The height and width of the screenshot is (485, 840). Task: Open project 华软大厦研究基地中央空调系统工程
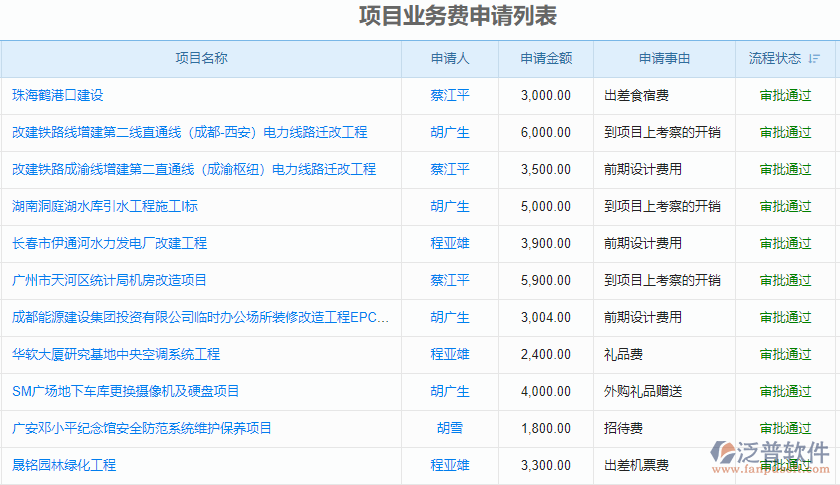coord(116,354)
